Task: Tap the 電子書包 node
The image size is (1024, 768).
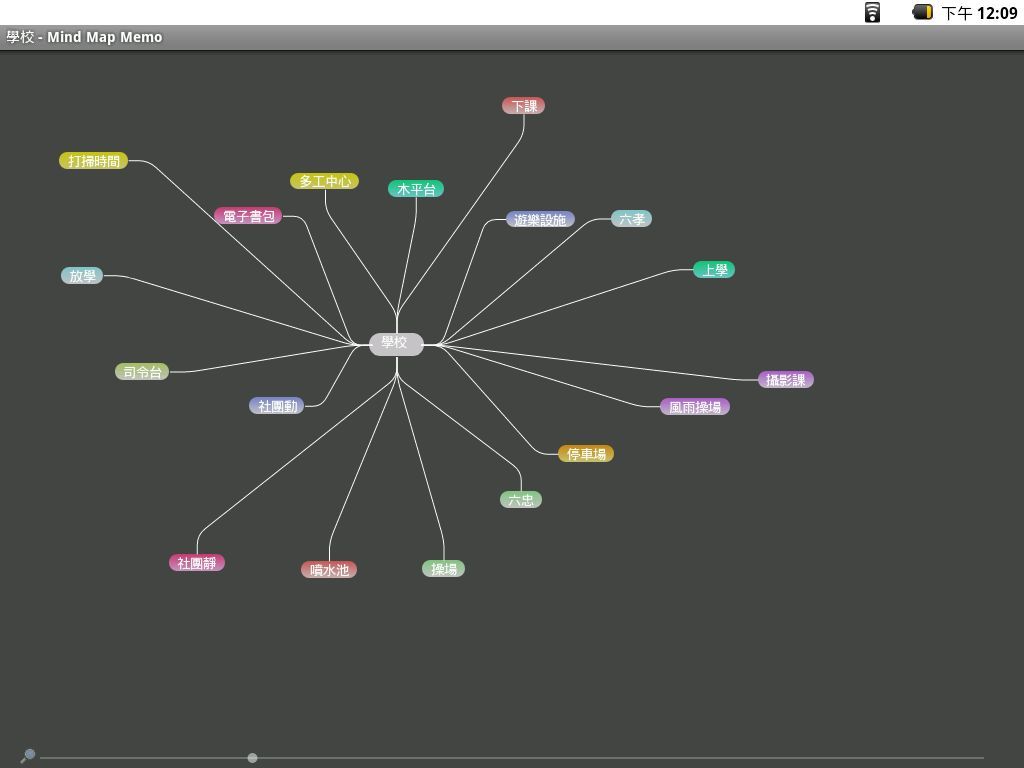Action: pyautogui.click(x=248, y=216)
